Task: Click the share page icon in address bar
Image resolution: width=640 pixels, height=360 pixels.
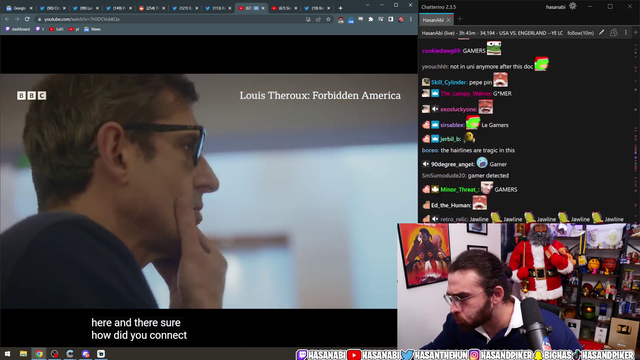Action: point(318,19)
